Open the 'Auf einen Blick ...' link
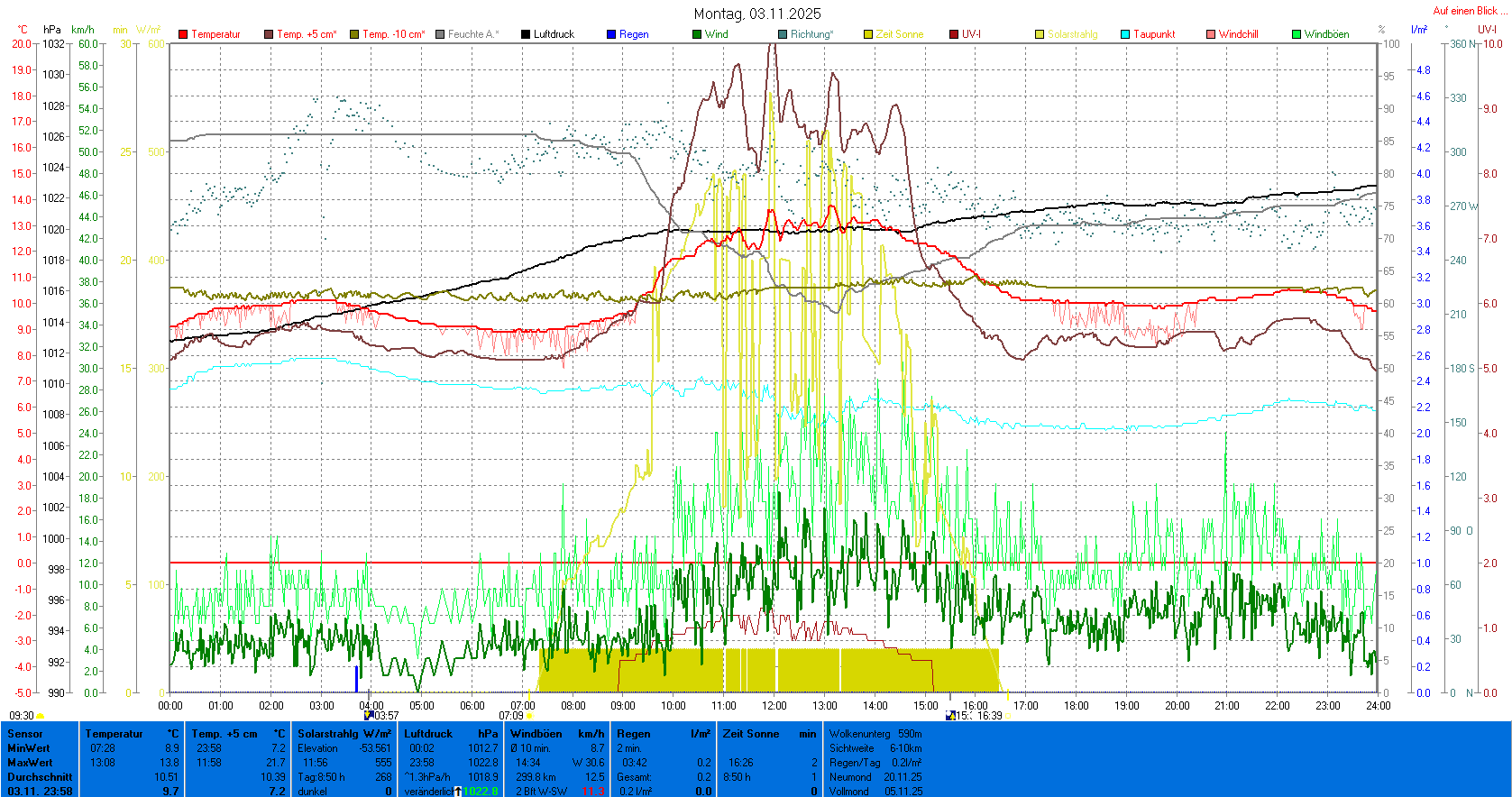 (x=1470, y=11)
